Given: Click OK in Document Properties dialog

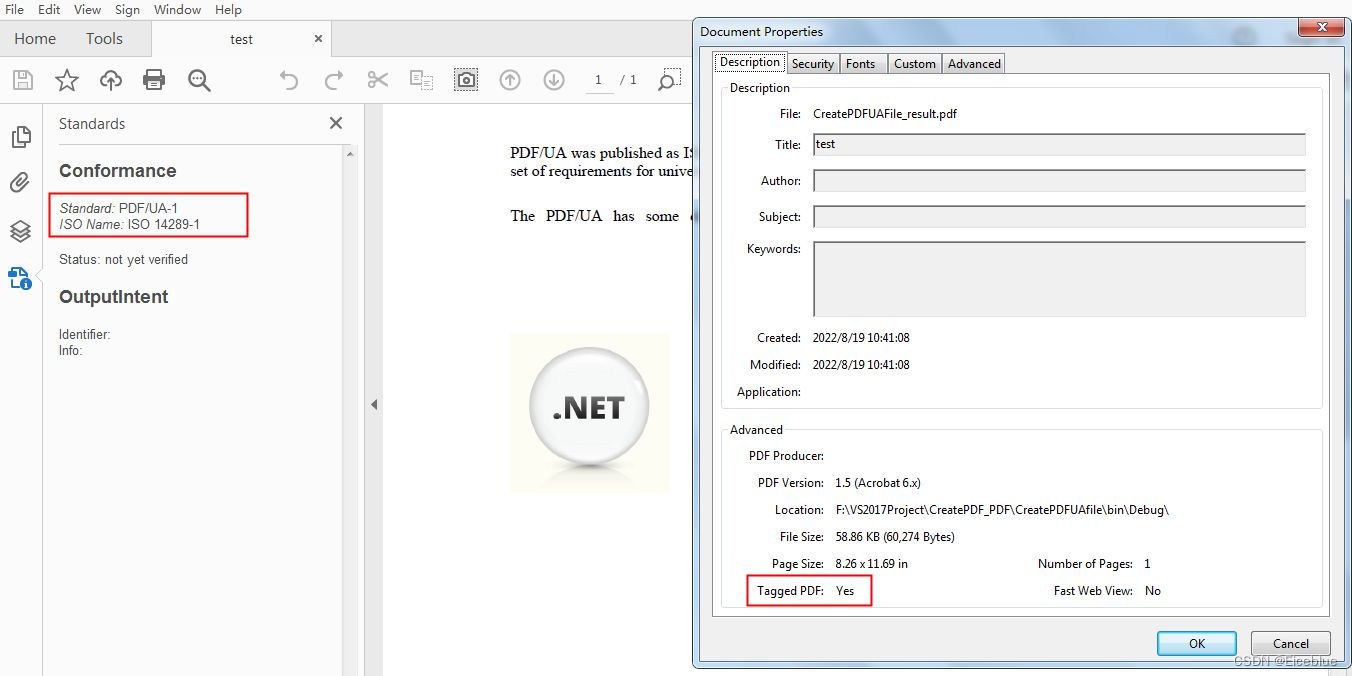Looking at the screenshot, I should click(1197, 643).
